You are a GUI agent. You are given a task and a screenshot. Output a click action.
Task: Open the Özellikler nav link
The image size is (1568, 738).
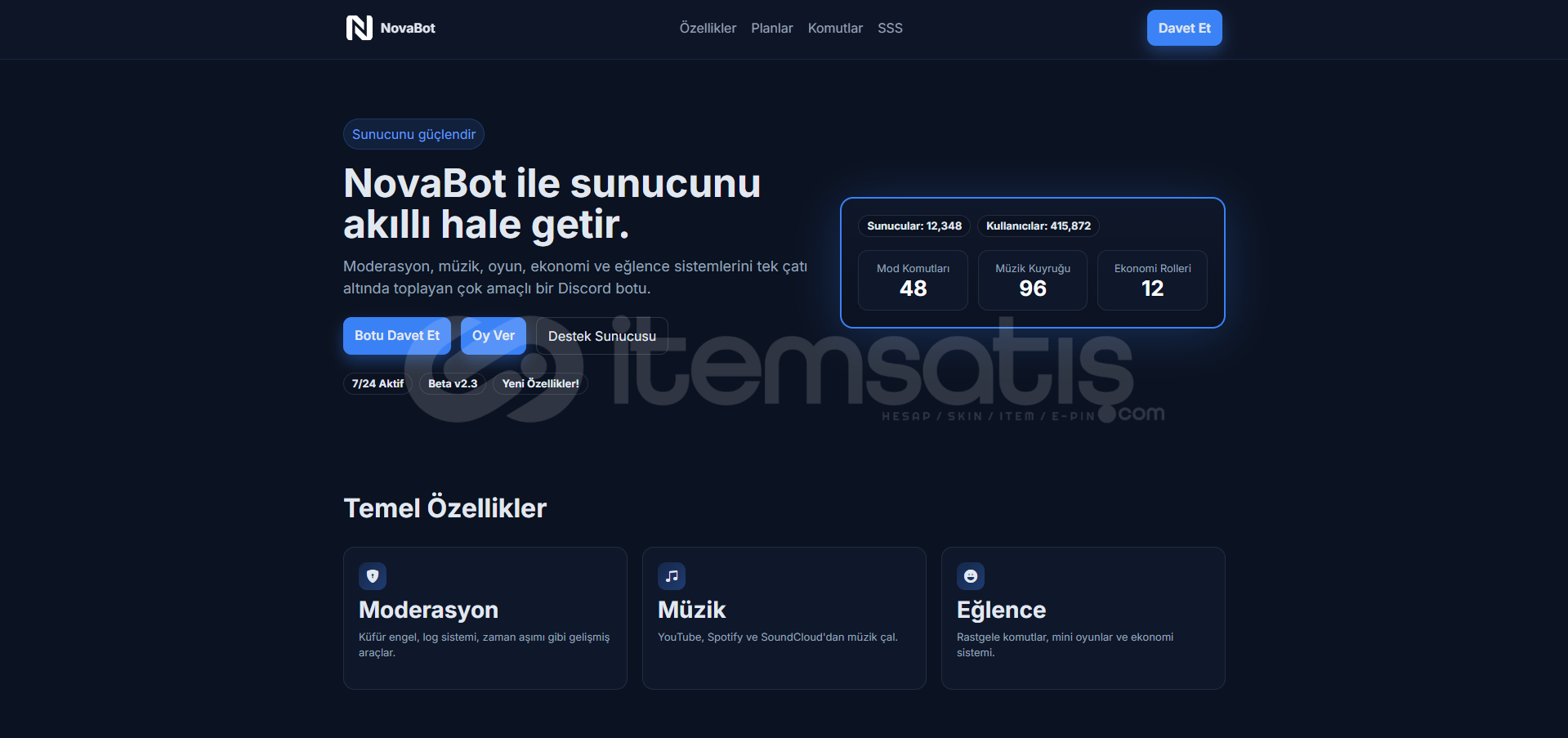click(708, 28)
